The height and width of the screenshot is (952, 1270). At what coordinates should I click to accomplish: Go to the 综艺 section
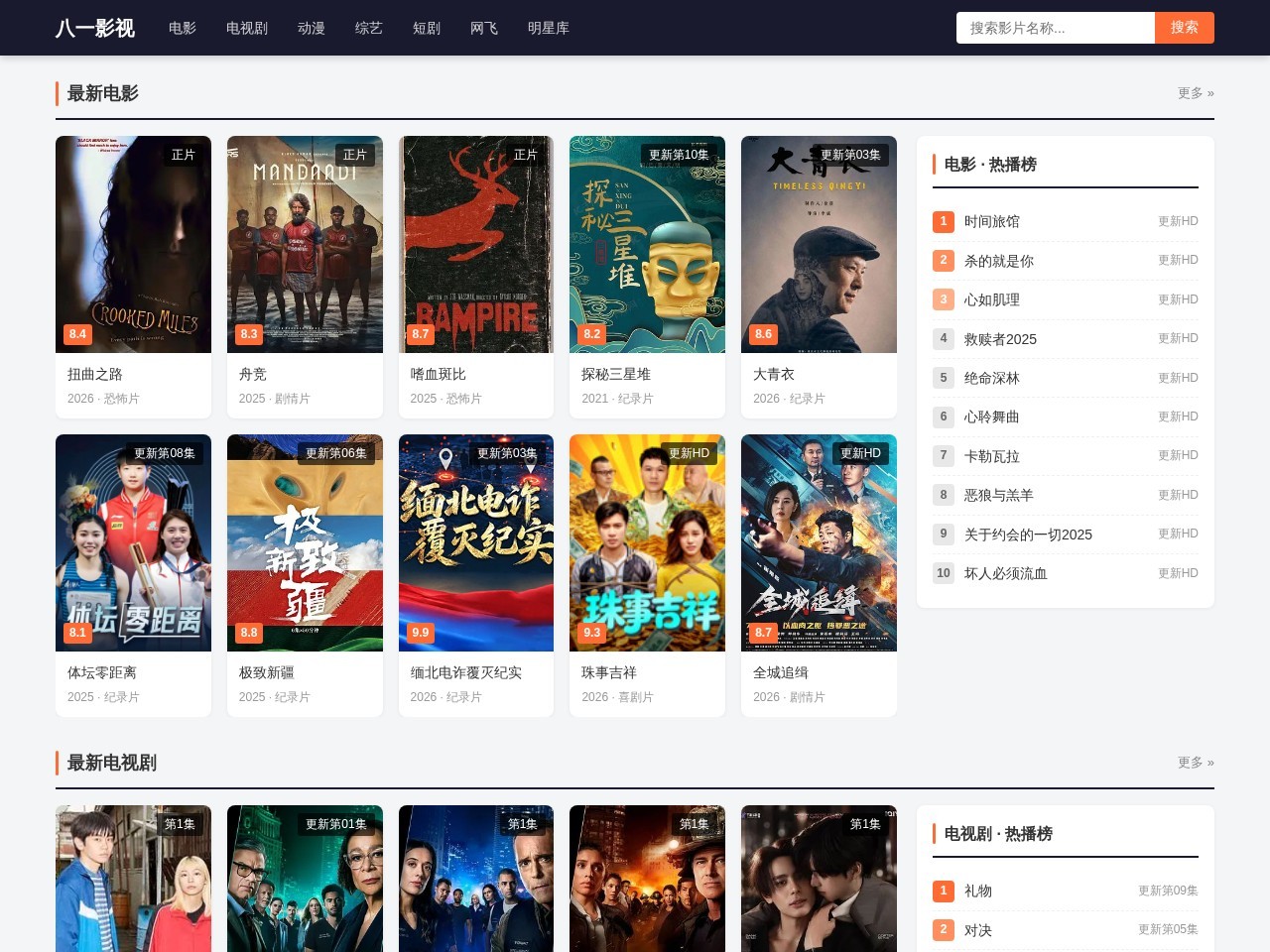click(369, 28)
